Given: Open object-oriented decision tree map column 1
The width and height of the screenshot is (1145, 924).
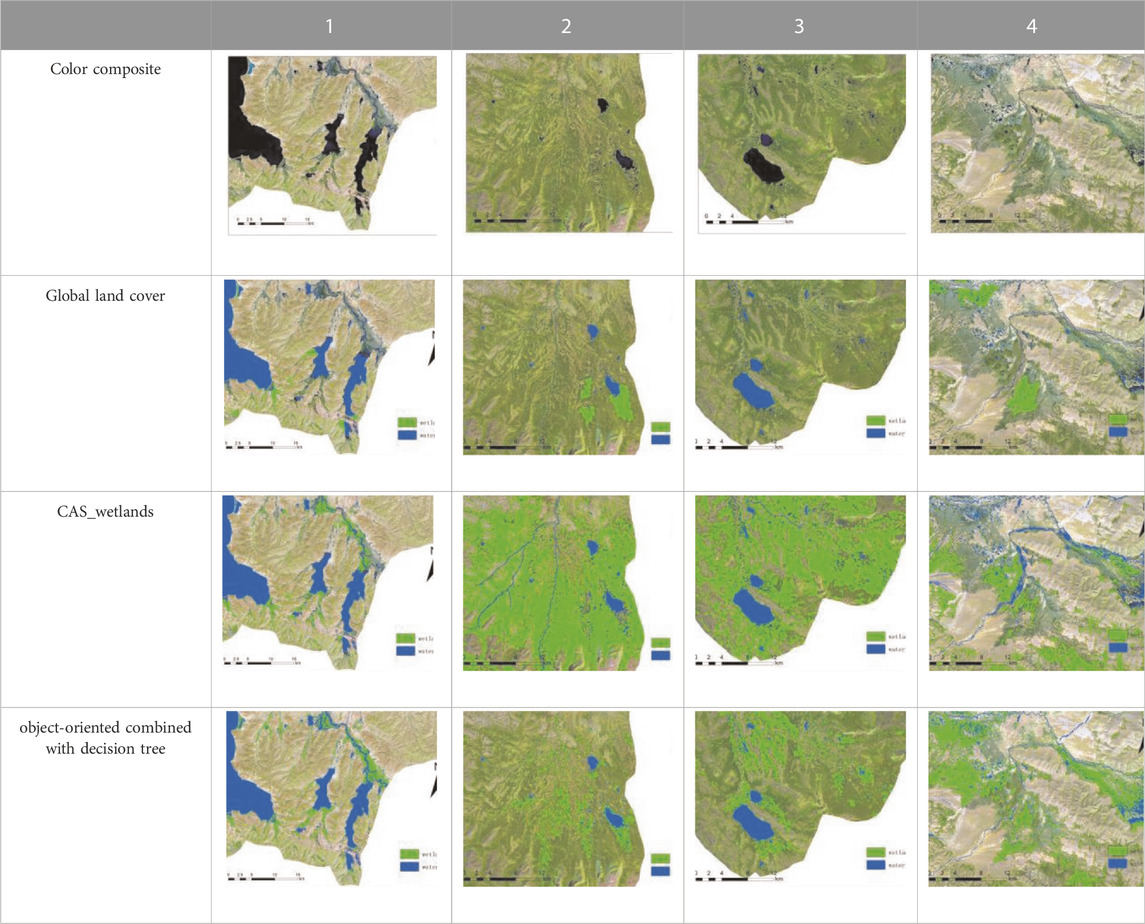Looking at the screenshot, I should pos(332,798).
